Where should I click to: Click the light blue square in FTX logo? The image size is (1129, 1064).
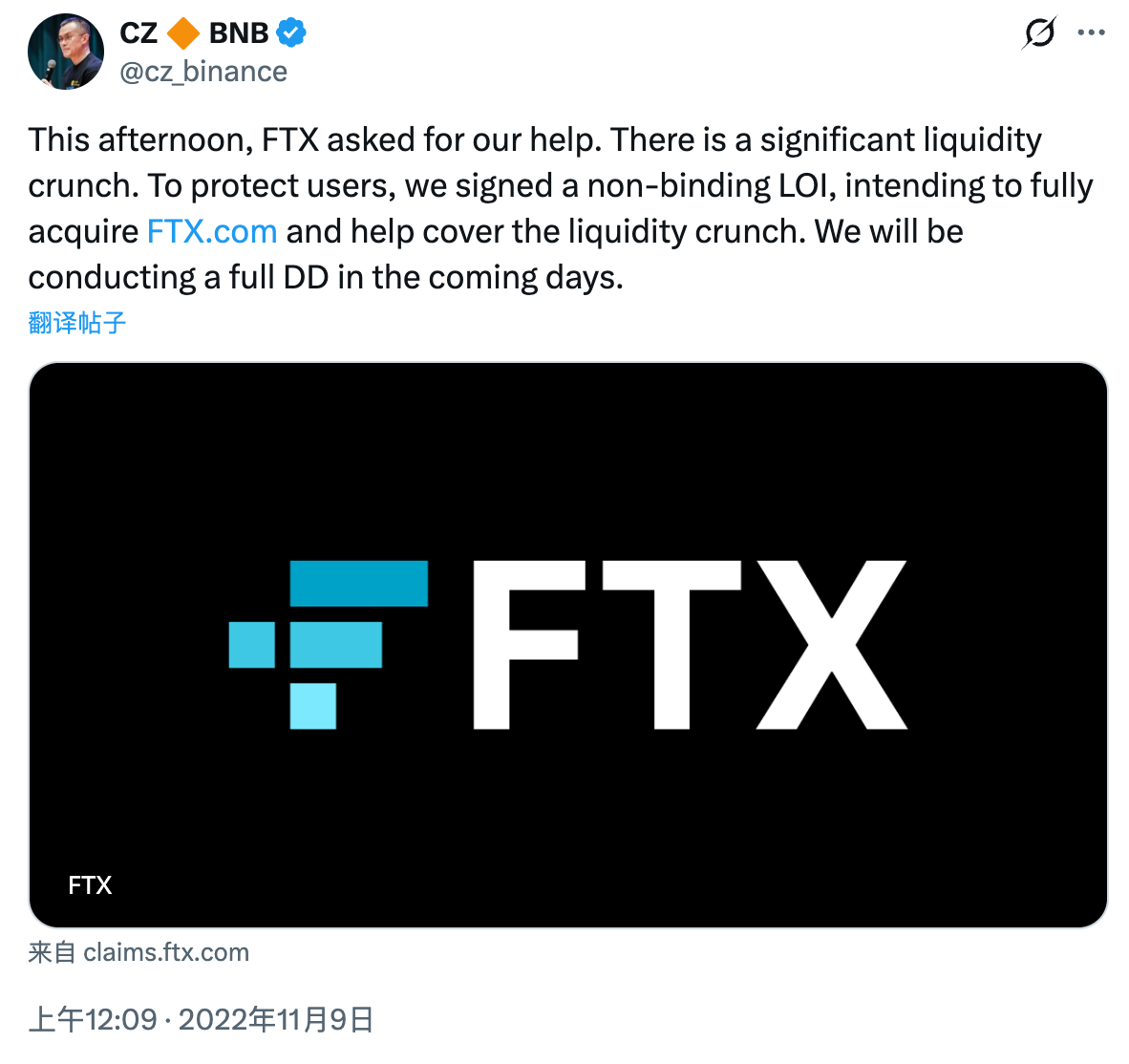312,707
